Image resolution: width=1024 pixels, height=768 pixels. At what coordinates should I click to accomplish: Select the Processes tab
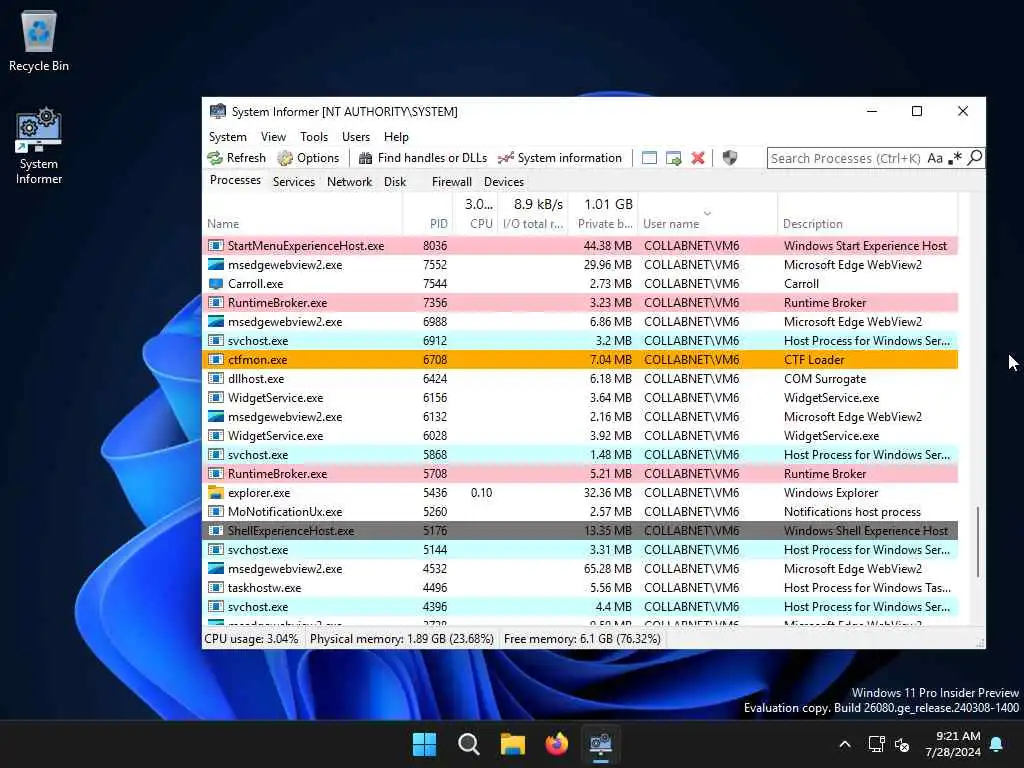tap(235, 180)
